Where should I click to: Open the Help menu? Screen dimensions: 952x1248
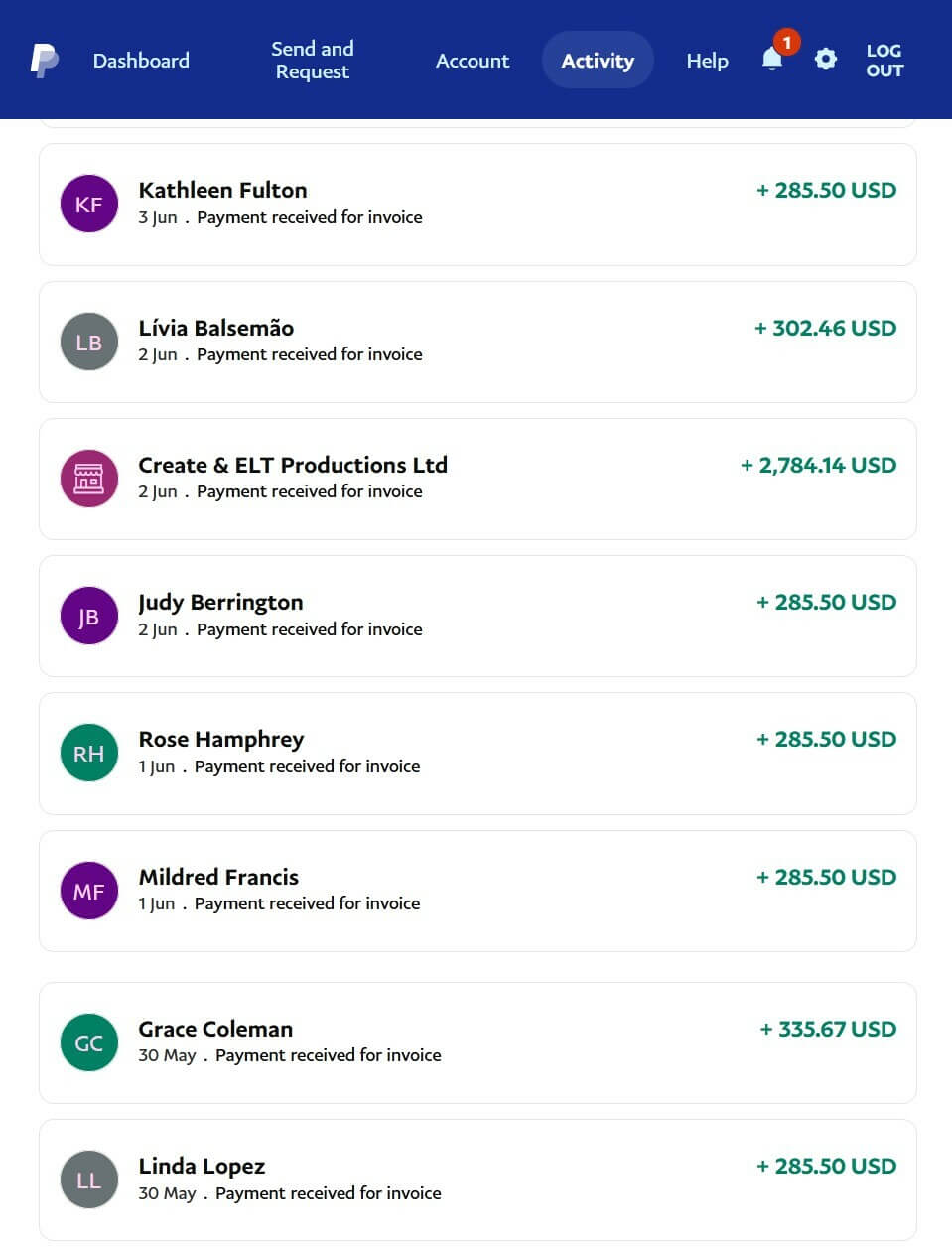coord(707,61)
